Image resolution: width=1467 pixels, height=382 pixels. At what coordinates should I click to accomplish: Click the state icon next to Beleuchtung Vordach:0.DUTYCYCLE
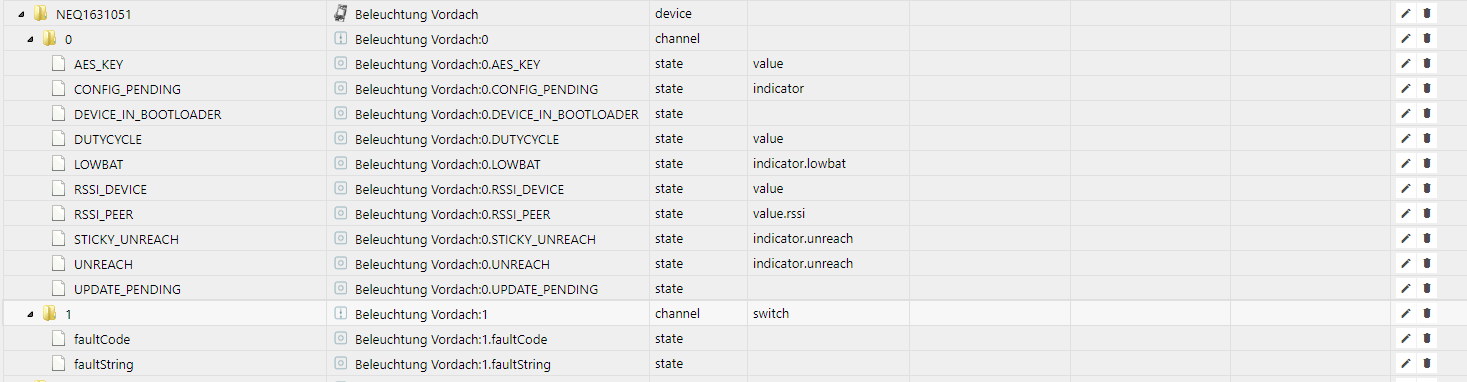(340, 139)
